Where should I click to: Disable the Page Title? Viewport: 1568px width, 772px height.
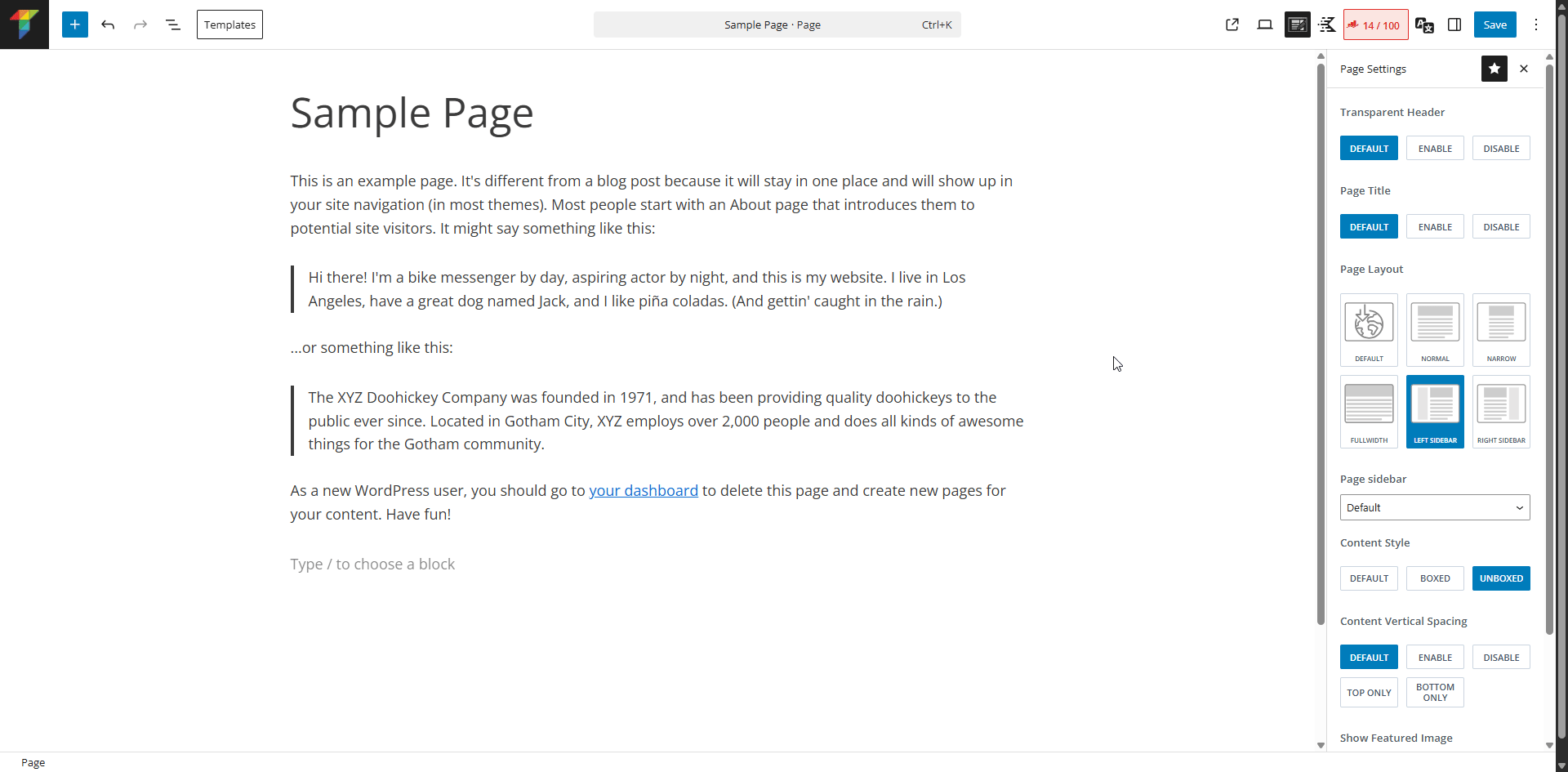pos(1500,227)
